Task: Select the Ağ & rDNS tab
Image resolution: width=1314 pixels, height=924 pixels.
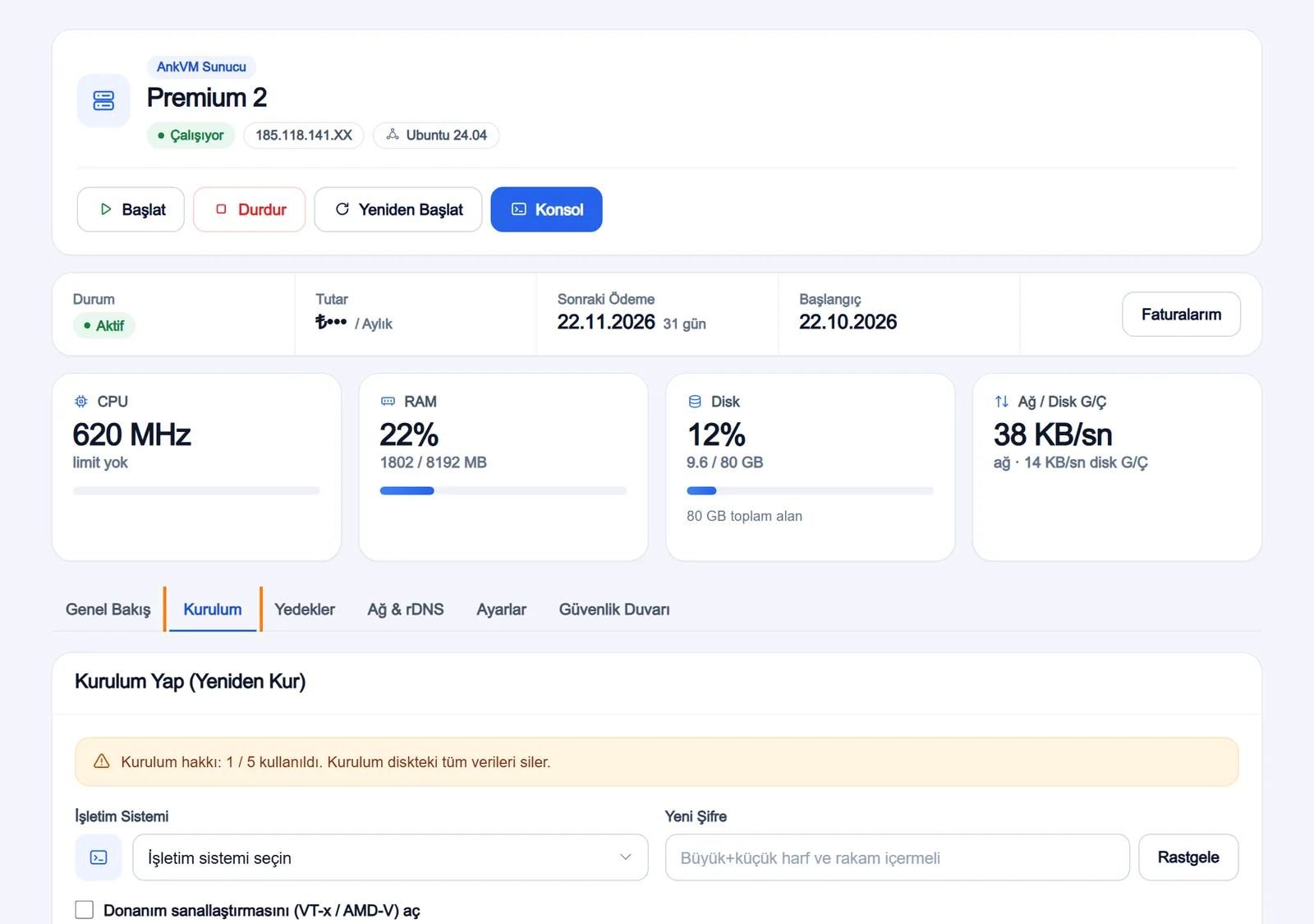Action: pyautogui.click(x=406, y=609)
